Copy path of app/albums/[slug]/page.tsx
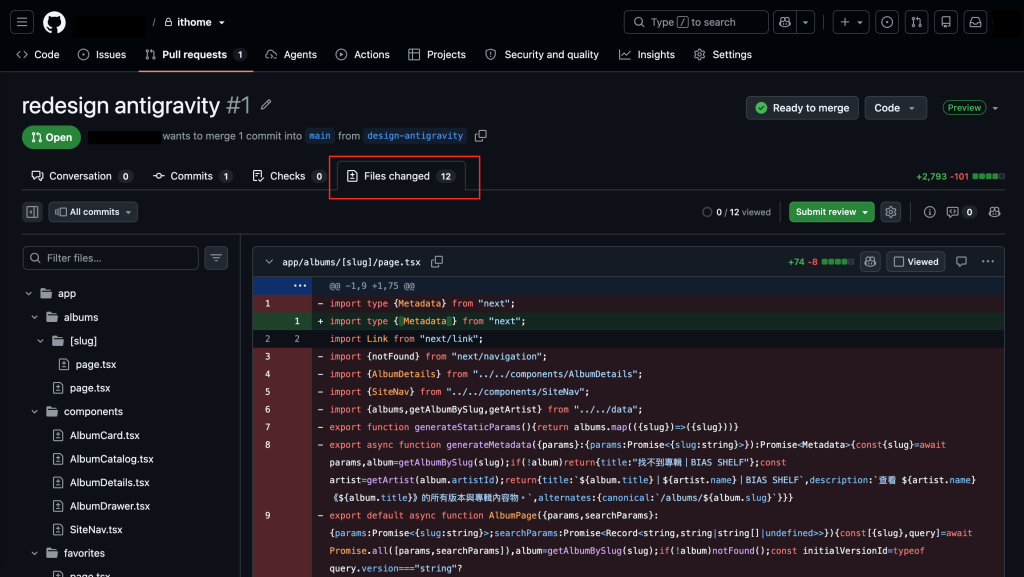The width and height of the screenshot is (1024, 577). [x=437, y=262]
